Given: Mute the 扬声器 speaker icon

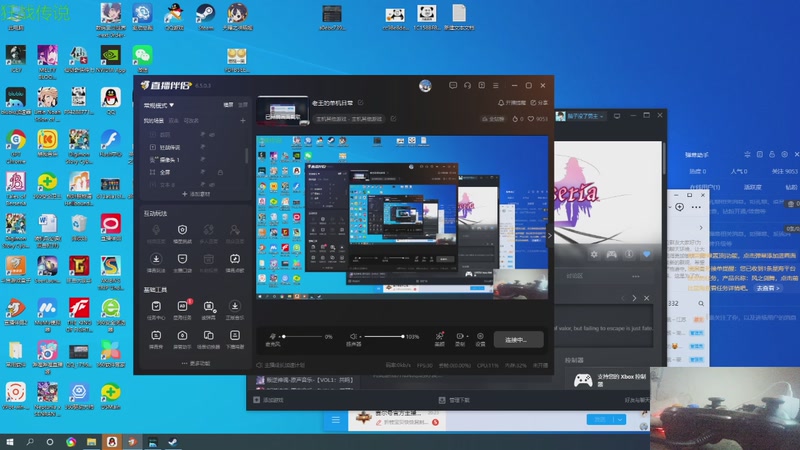Looking at the screenshot, I should pos(353,336).
